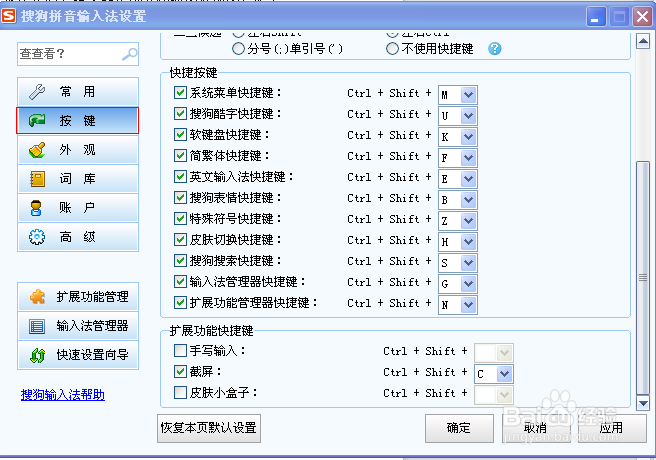Toggle 皮肤切换快捷键 checkbox
Viewport: 656px width, 460px height.
[x=180, y=240]
